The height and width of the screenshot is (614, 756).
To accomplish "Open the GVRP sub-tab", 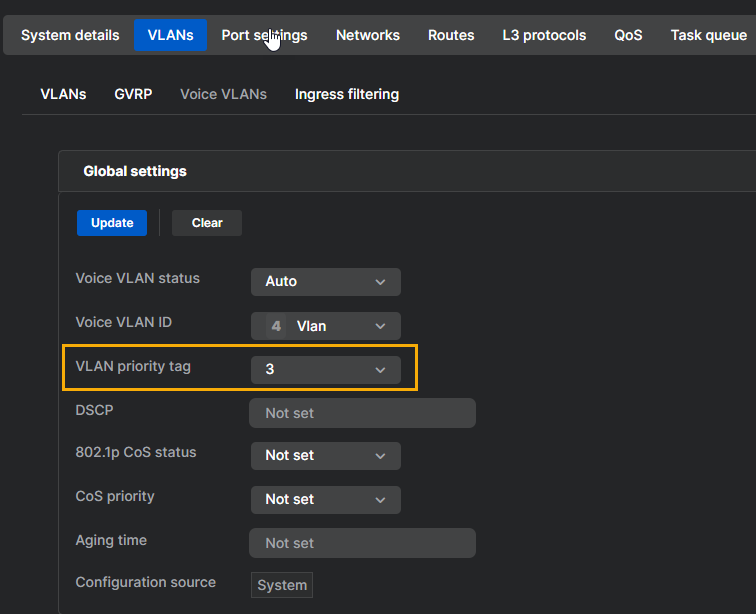I will point(133,94).
